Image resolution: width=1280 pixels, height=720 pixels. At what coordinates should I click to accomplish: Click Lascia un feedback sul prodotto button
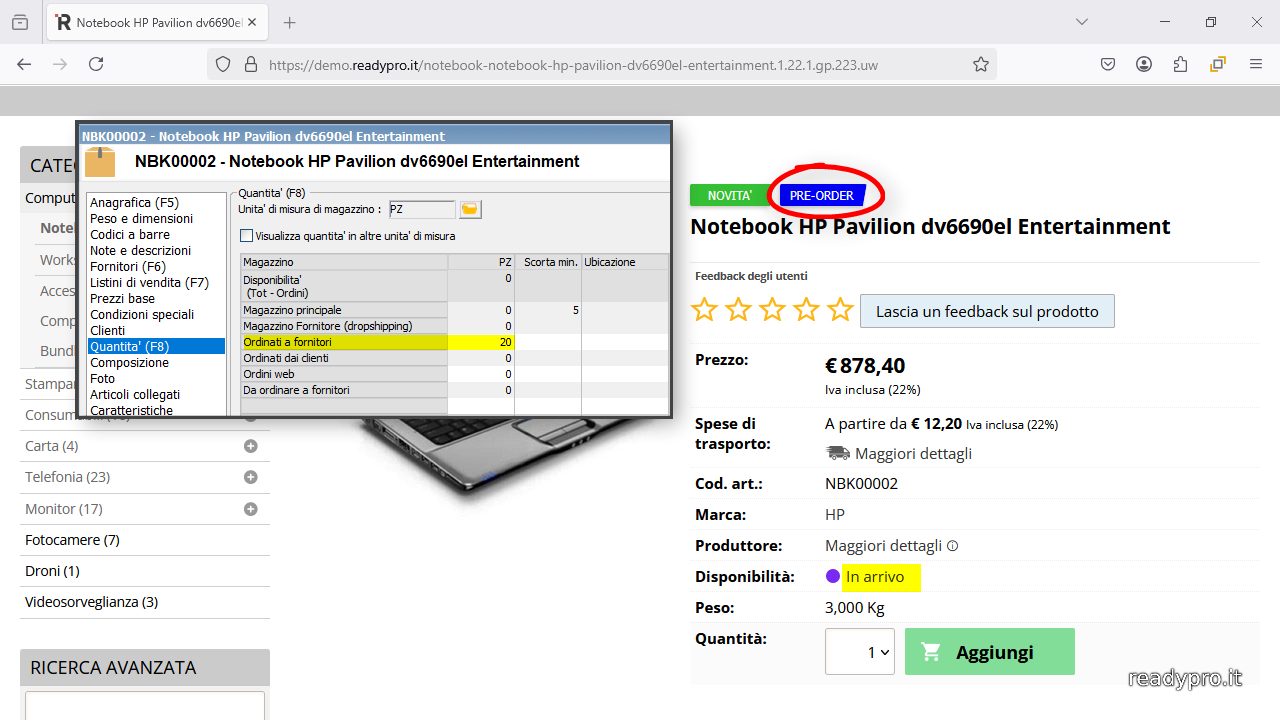pos(987,311)
